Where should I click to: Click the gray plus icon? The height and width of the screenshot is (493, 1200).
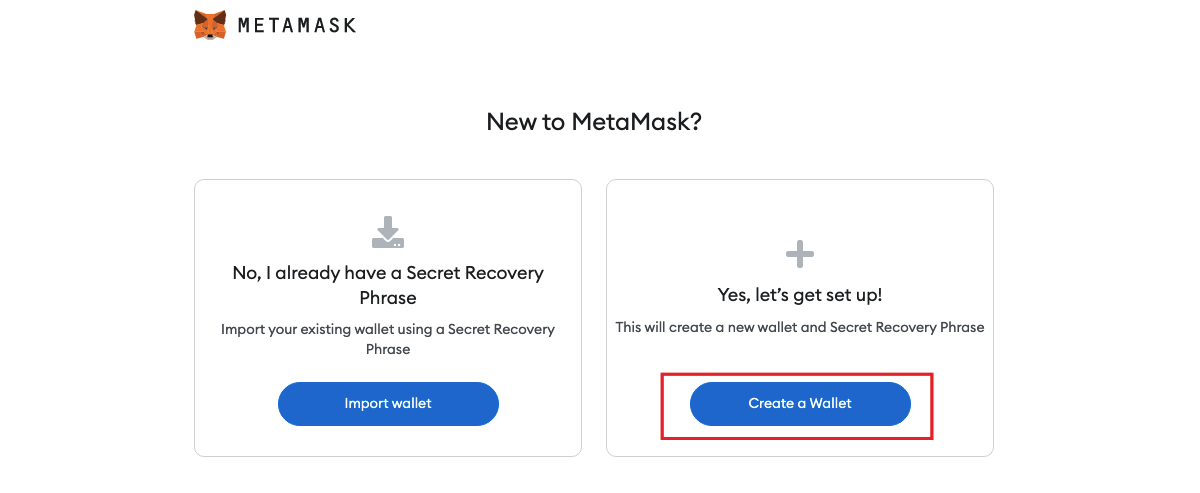[800, 254]
